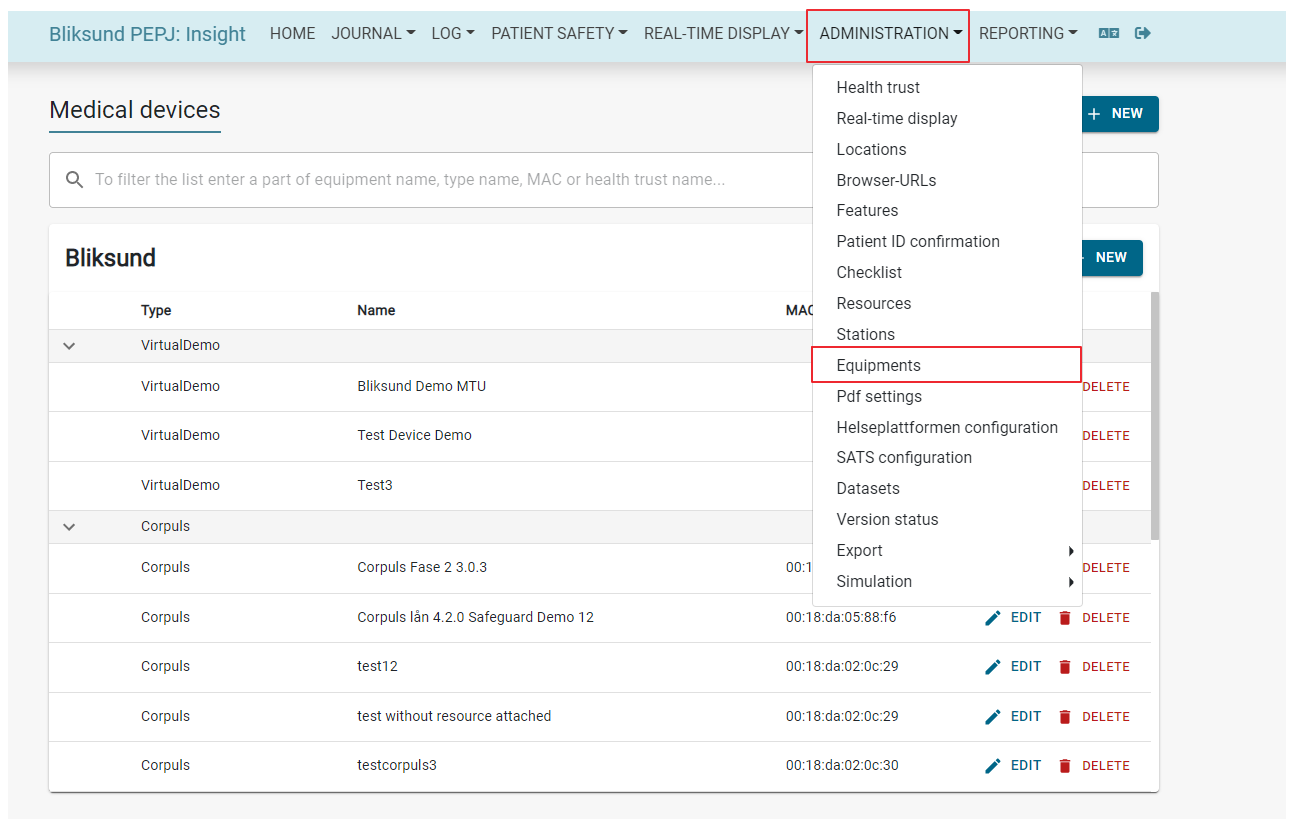This screenshot has width=1289, height=828.
Task: Click trash icon in testcorpuls3 row
Action: click(x=1065, y=766)
